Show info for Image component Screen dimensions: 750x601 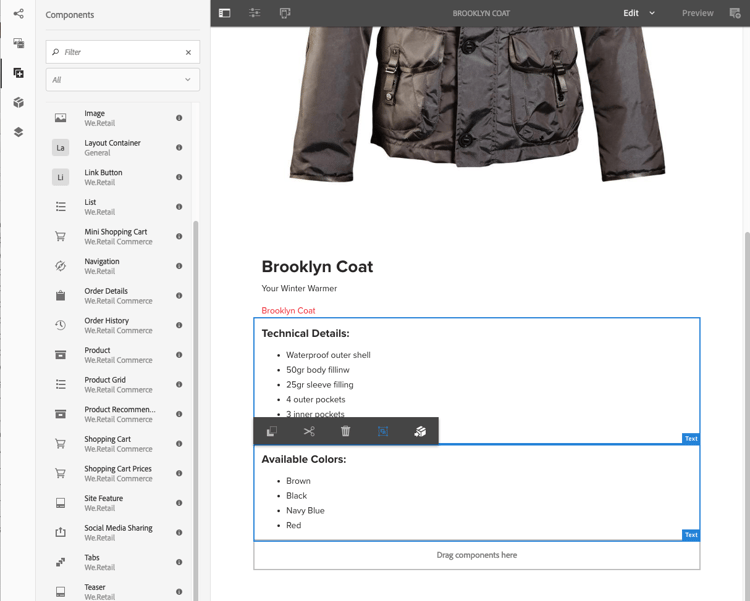[x=179, y=118]
